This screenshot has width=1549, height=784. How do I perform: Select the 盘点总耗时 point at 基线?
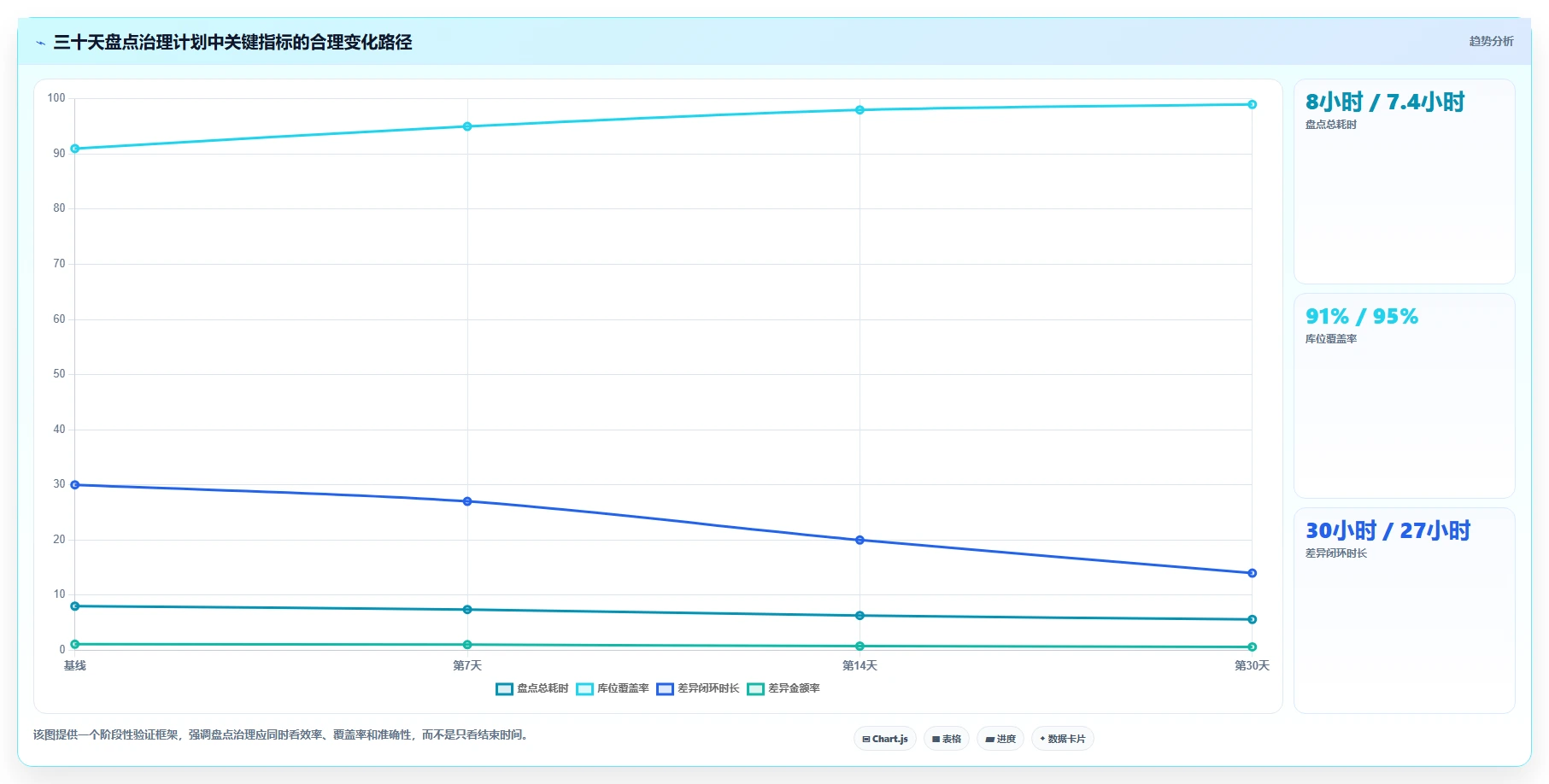(75, 606)
